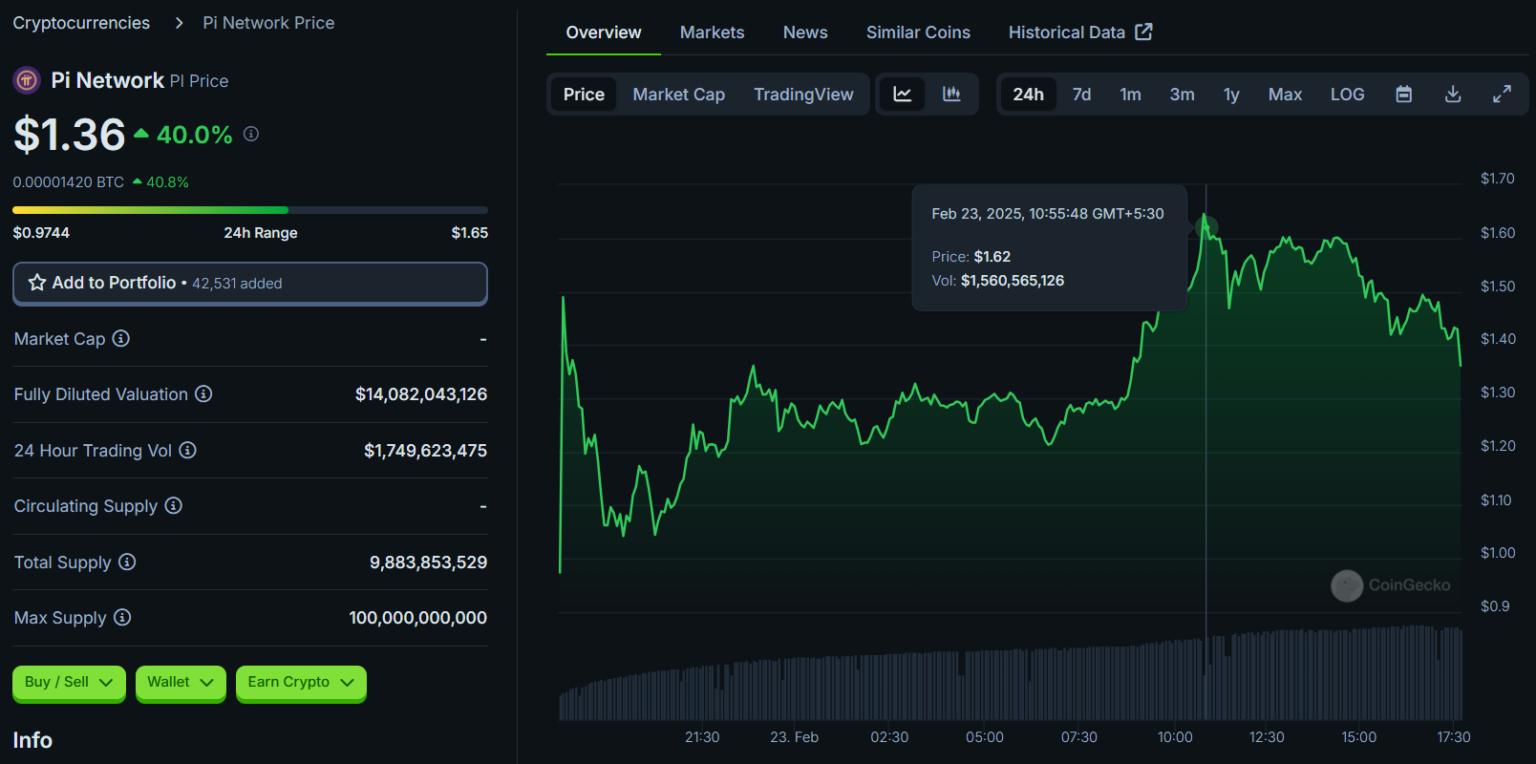1536x764 pixels.
Task: Open the Similar Coins tab
Action: pyautogui.click(x=917, y=31)
